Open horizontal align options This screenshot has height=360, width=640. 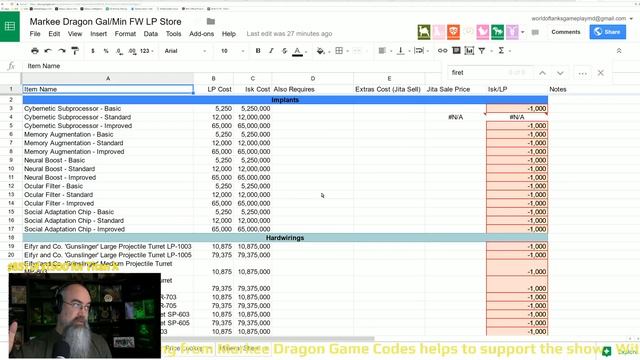(382, 51)
